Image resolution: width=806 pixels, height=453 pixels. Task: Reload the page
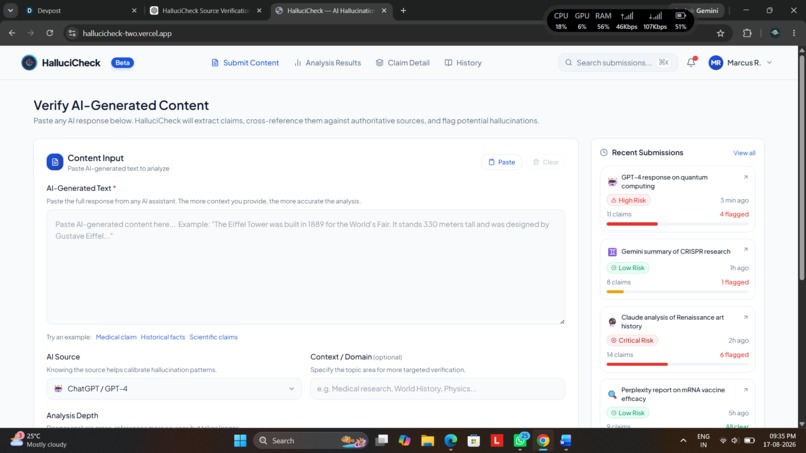[x=50, y=33]
